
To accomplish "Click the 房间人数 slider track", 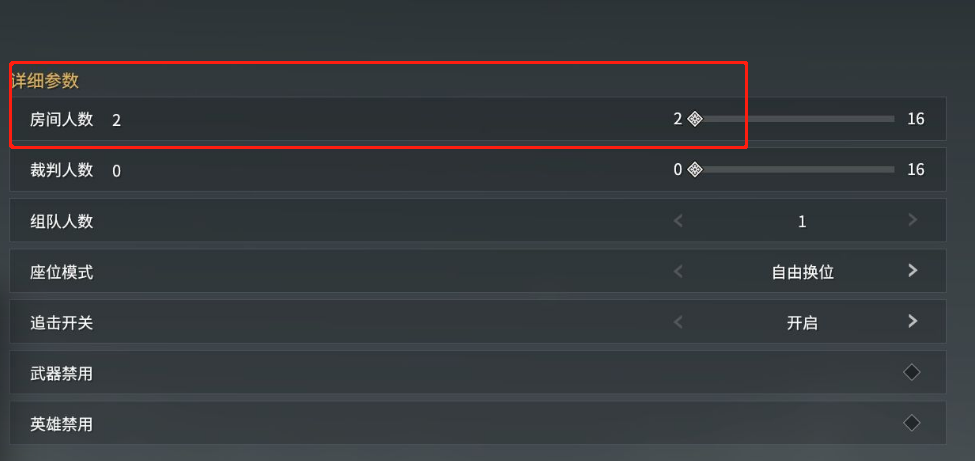I will pyautogui.click(x=795, y=119).
